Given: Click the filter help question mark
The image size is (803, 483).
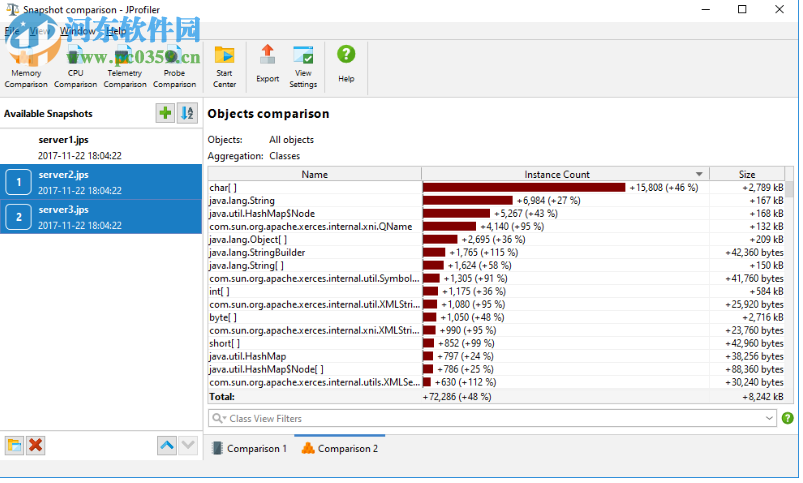Looking at the screenshot, I should coord(788,418).
